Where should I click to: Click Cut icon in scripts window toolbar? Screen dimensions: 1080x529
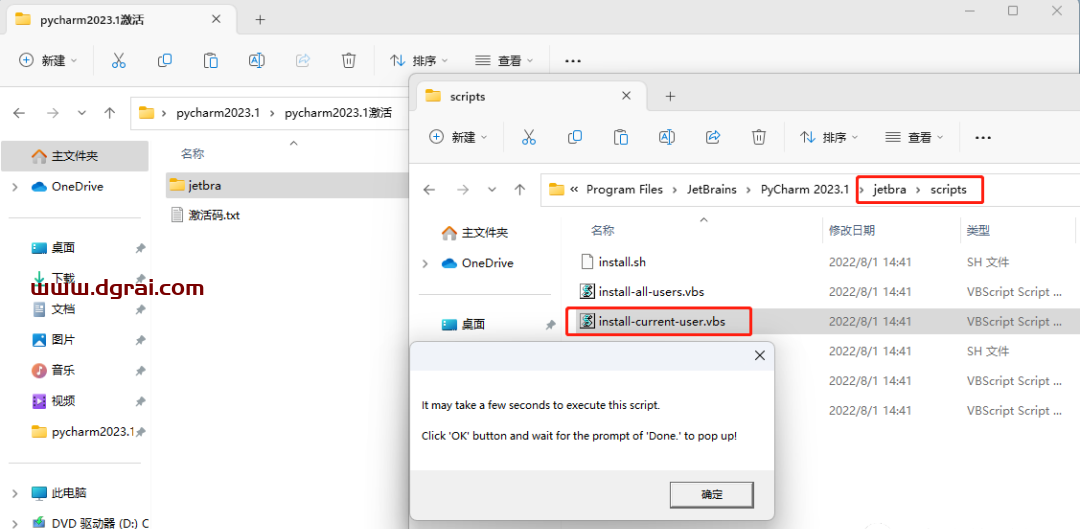coord(529,137)
